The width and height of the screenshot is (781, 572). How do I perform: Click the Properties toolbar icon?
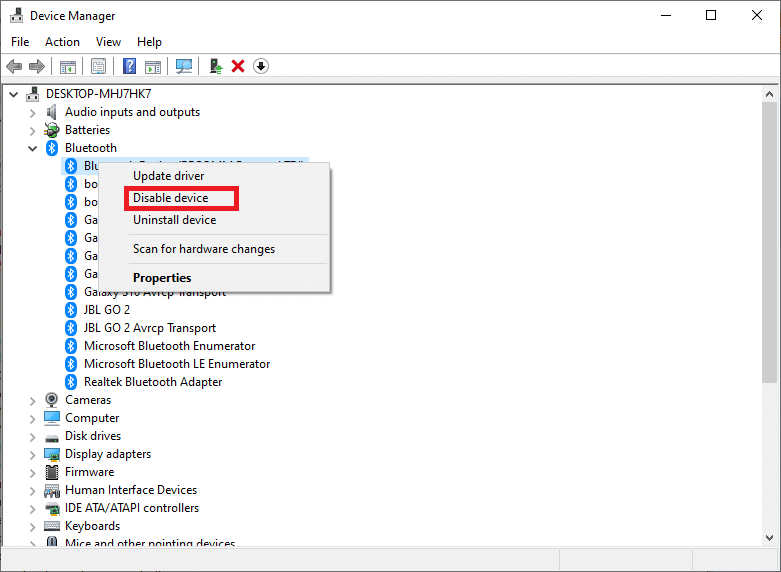(x=98, y=66)
